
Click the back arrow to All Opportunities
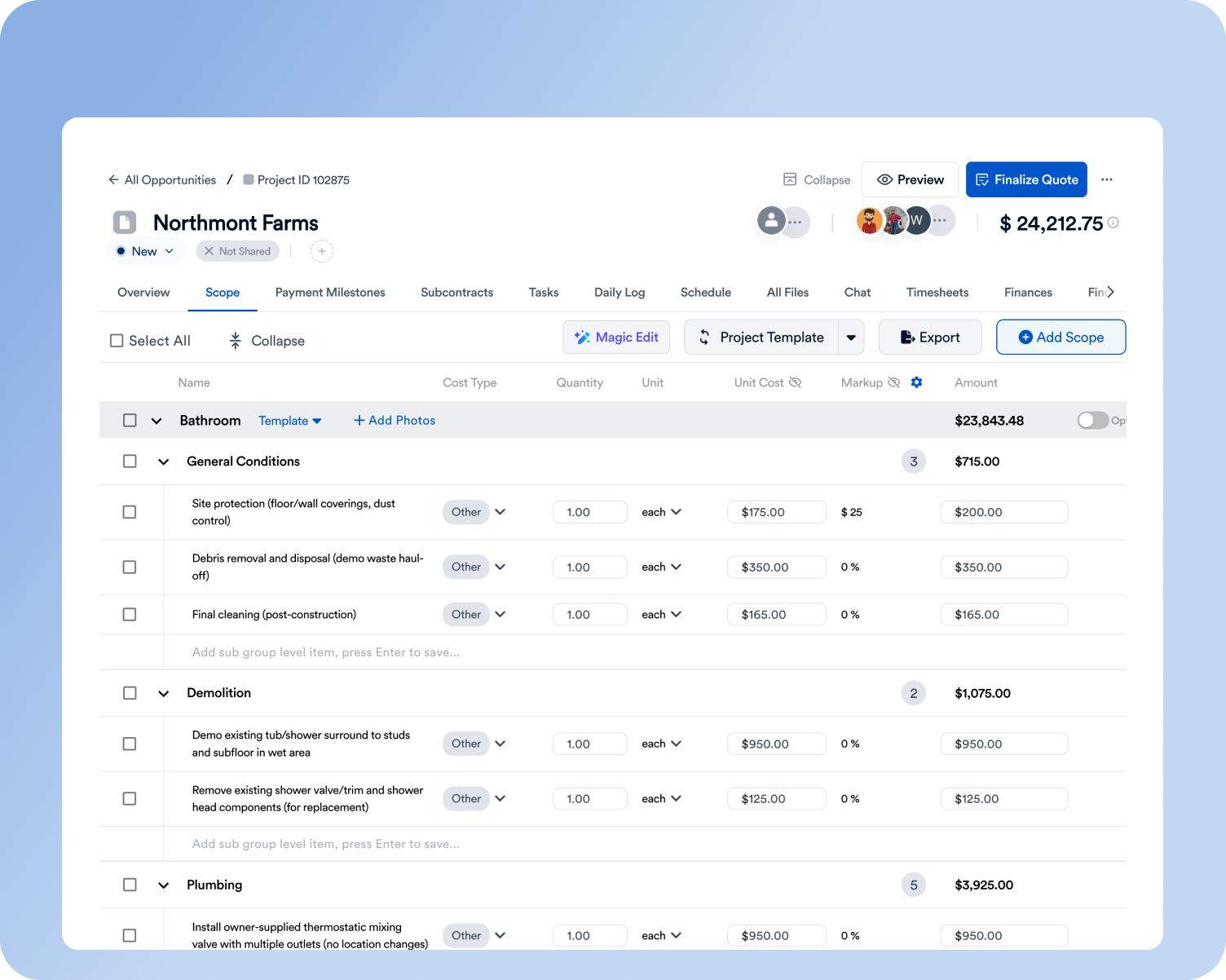[x=113, y=179]
